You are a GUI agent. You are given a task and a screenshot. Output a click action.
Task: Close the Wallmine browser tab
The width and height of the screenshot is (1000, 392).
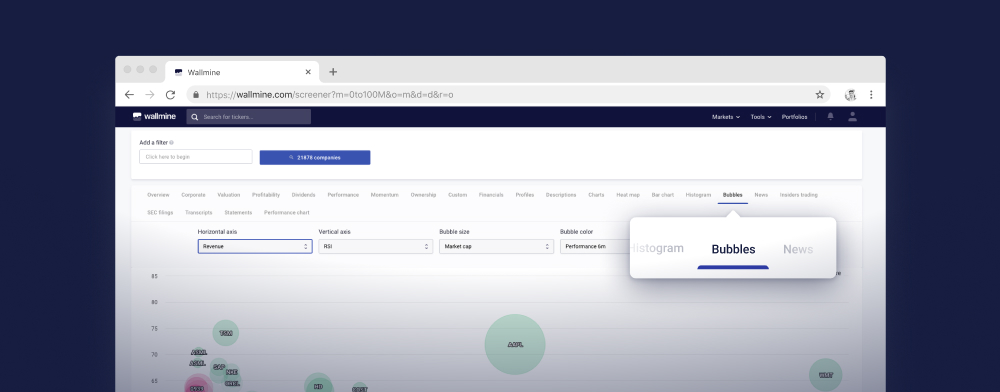[308, 72]
